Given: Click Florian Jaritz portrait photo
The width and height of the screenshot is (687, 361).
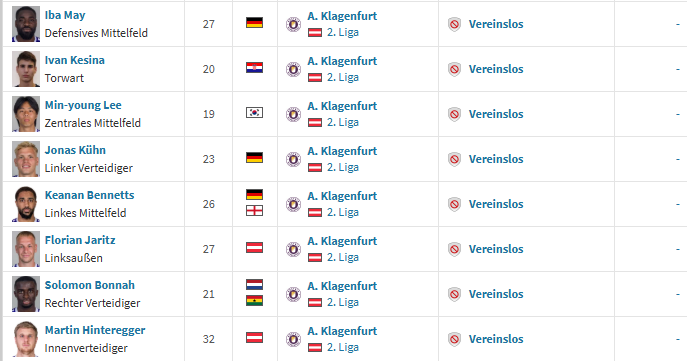Looking at the screenshot, I should click(x=26, y=249).
